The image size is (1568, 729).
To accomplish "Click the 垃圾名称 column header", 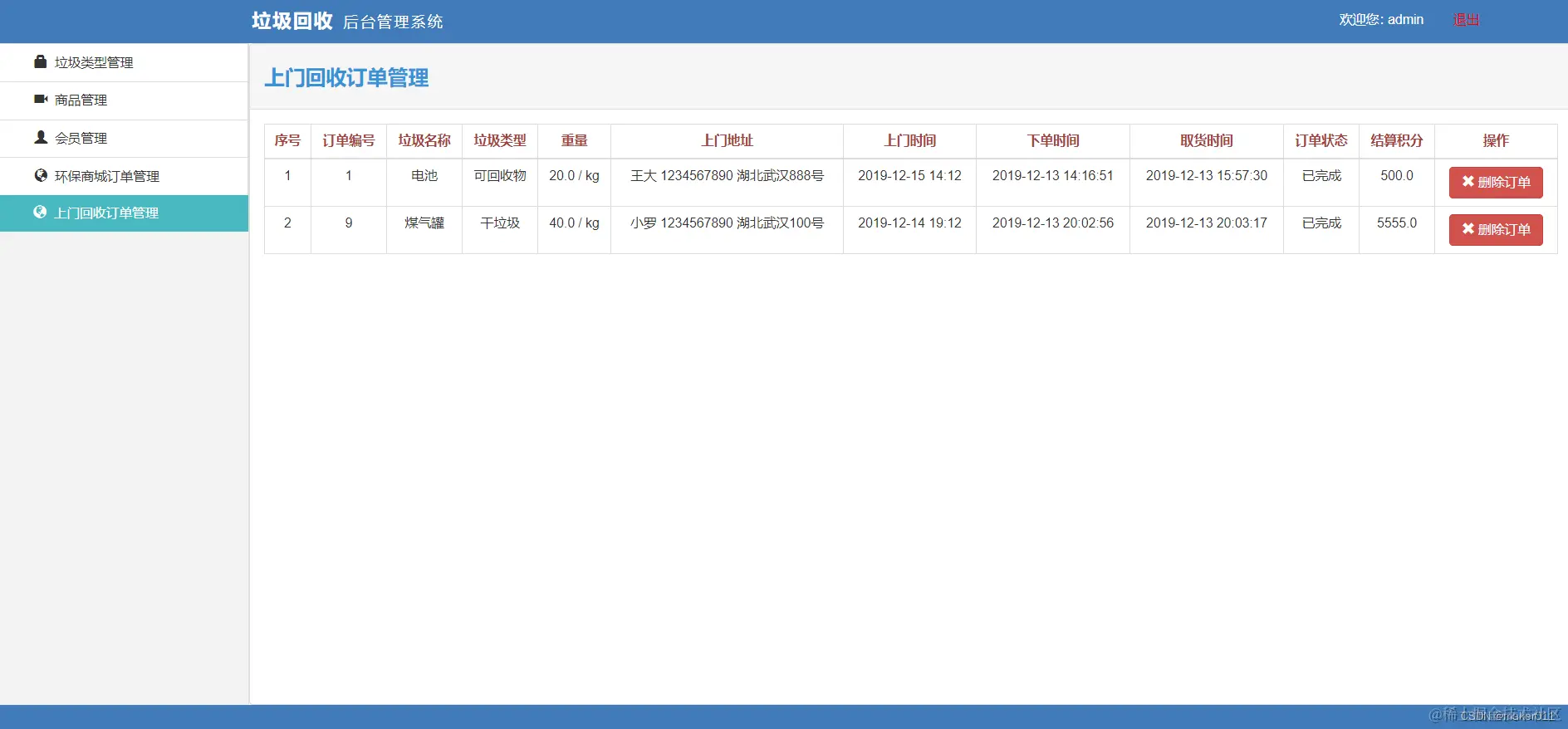I will pyautogui.click(x=424, y=141).
